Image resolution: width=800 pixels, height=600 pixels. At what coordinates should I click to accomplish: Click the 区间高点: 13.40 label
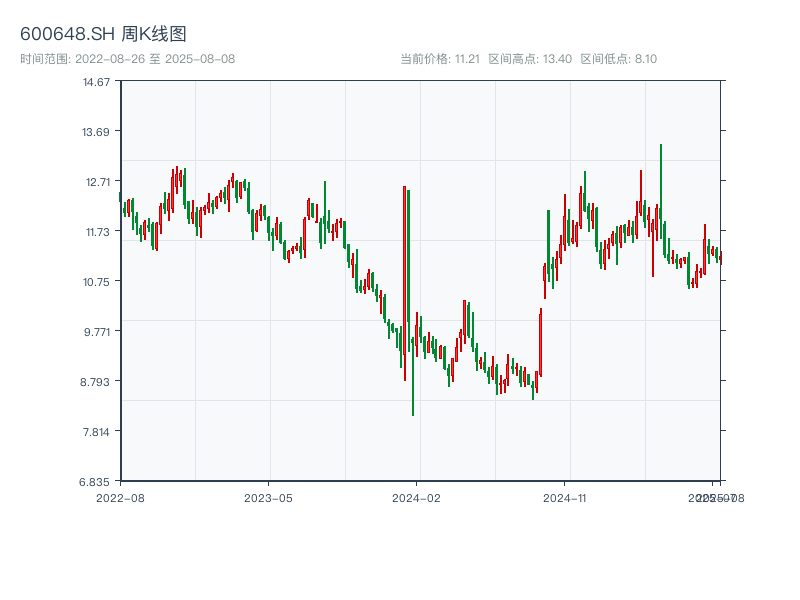pos(530,59)
